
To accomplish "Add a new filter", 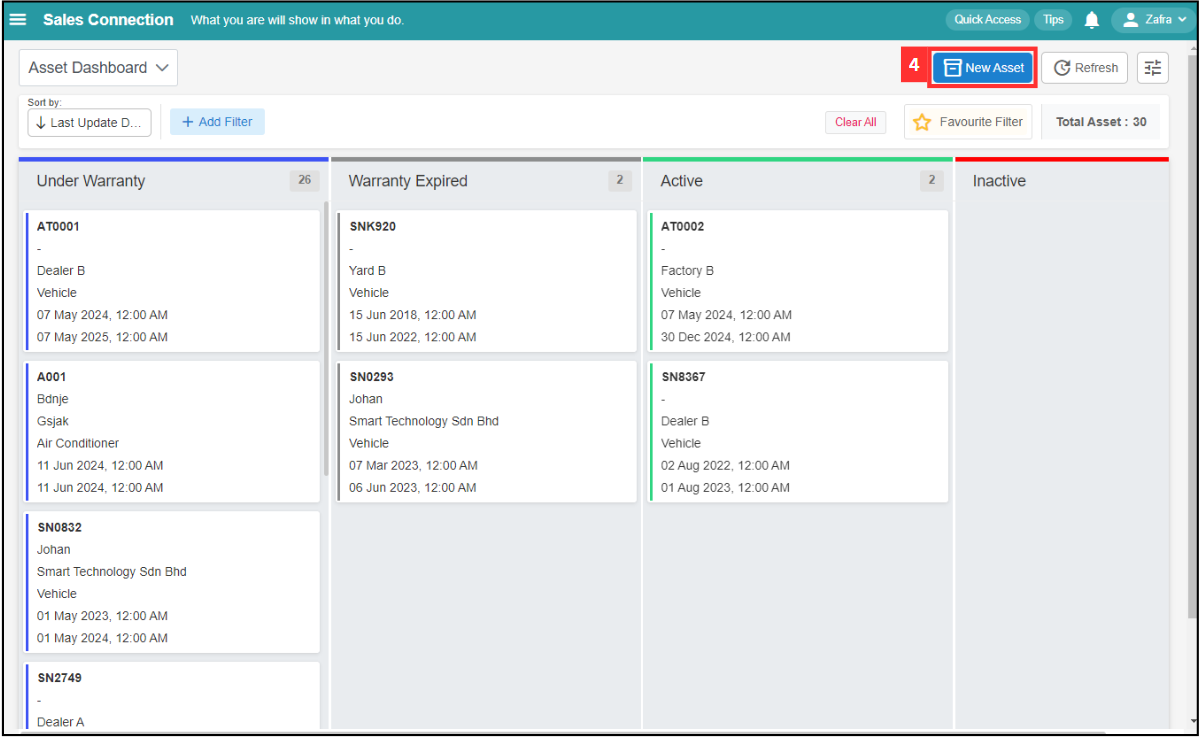I will point(217,122).
